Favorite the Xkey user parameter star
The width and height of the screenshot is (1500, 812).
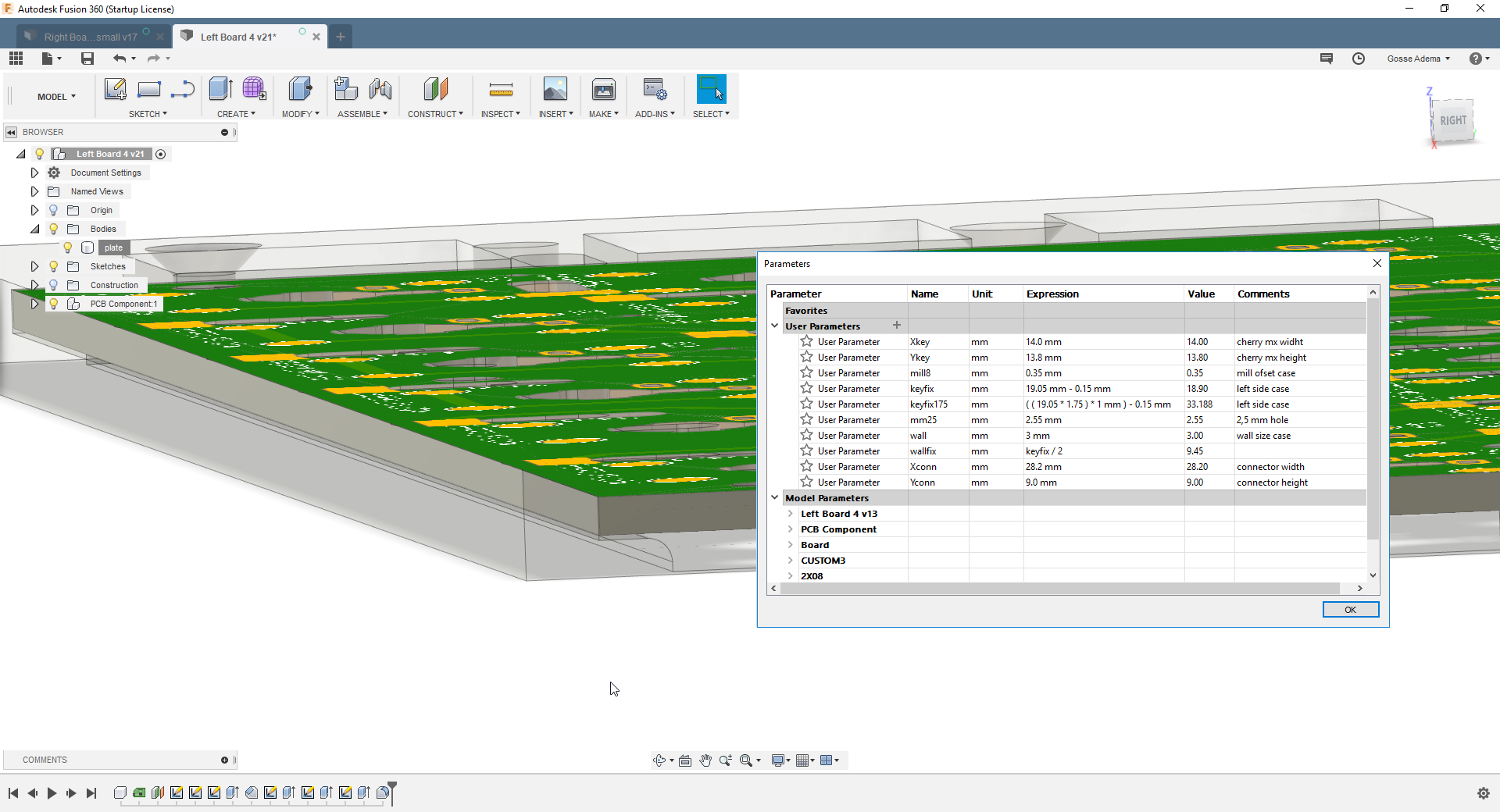click(x=807, y=341)
